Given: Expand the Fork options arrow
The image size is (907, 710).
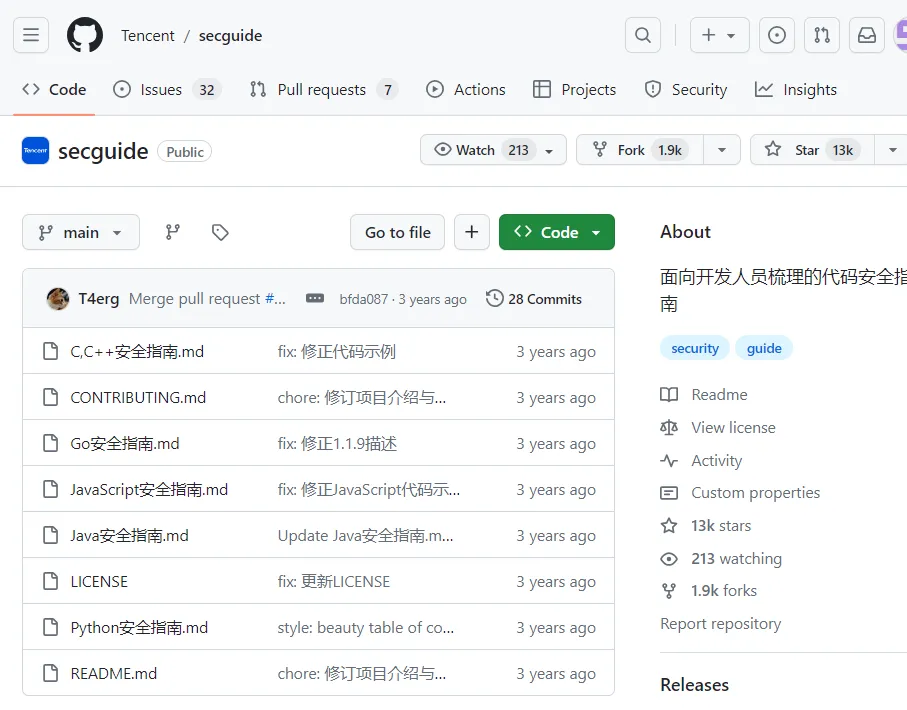Looking at the screenshot, I should (721, 150).
